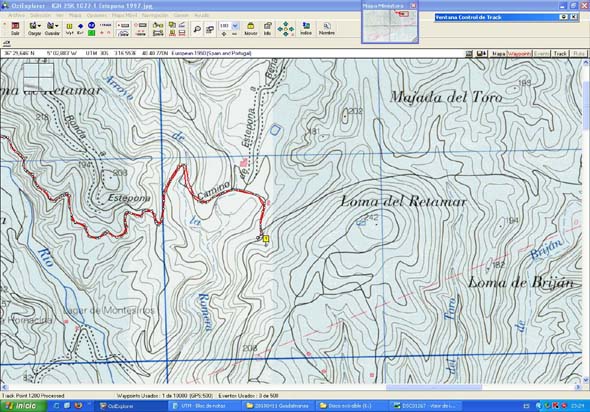Click the horizontal scrollbar thumb under the map

[434, 388]
